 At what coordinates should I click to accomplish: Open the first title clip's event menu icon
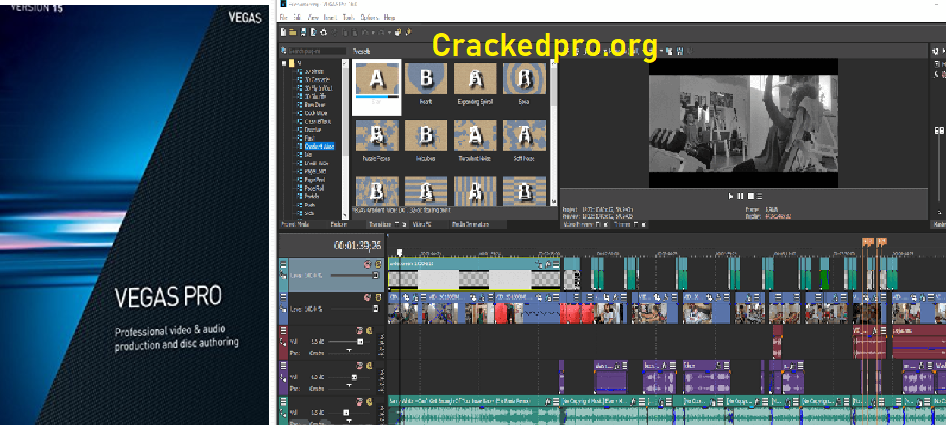(x=556, y=264)
